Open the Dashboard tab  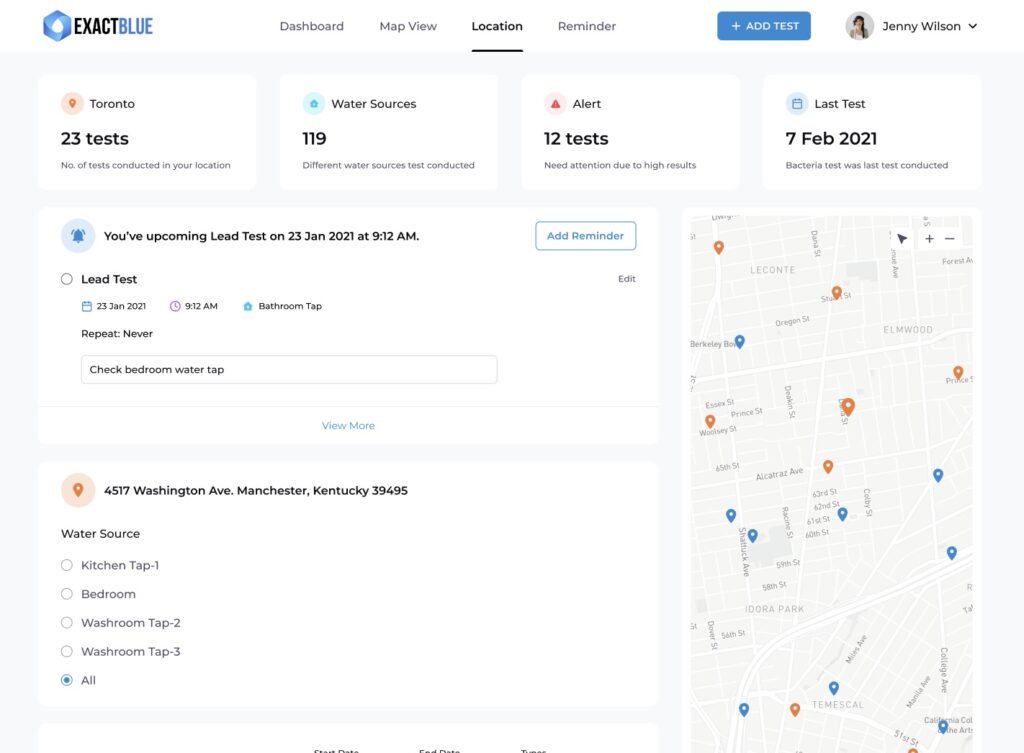pyautogui.click(x=312, y=26)
